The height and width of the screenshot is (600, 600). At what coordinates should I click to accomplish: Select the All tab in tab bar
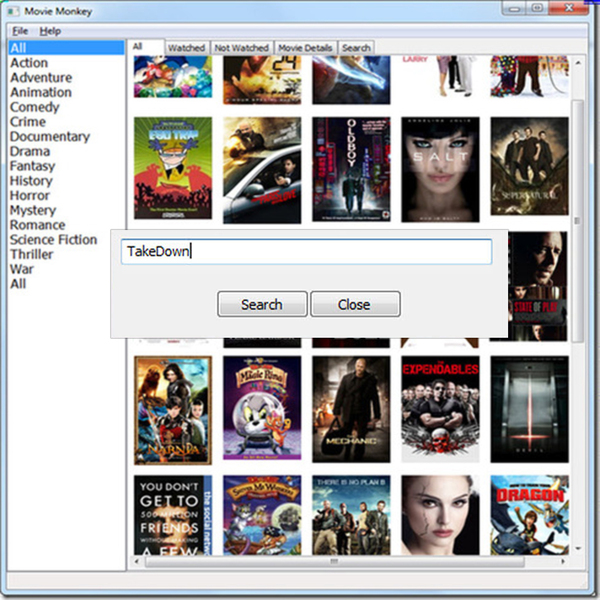(145, 47)
